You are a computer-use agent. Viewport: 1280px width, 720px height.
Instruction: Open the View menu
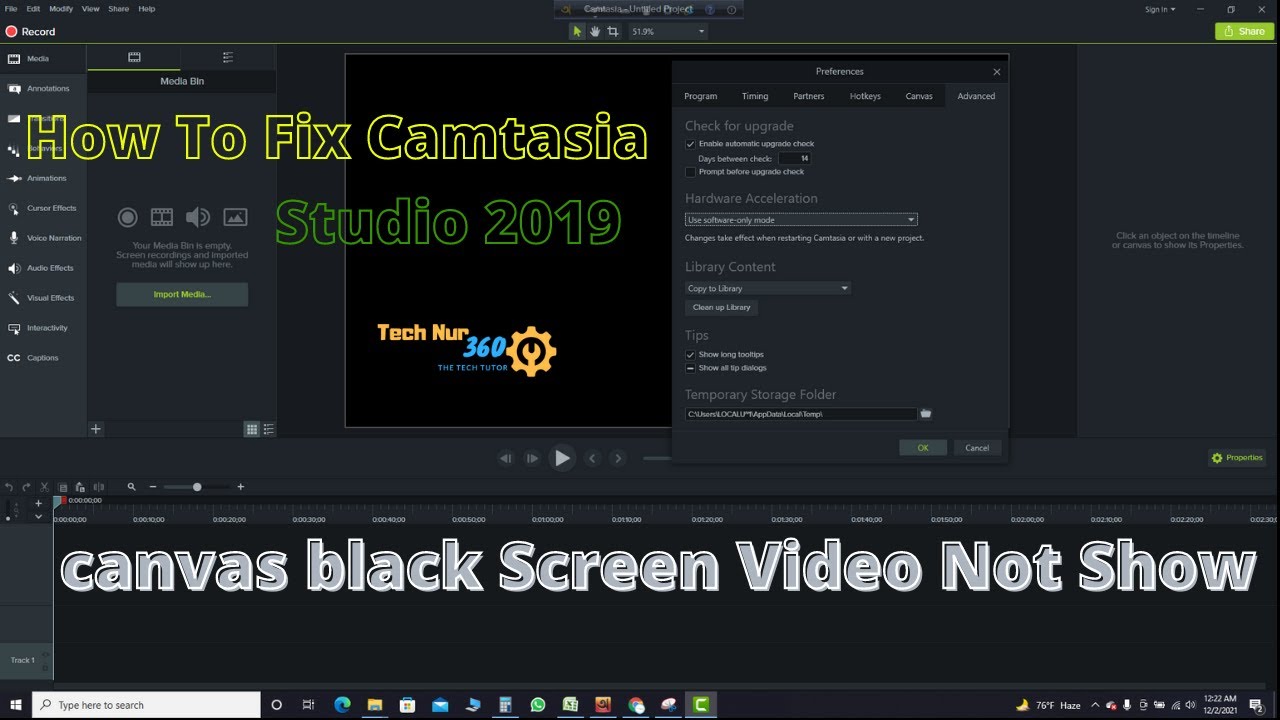coord(91,8)
